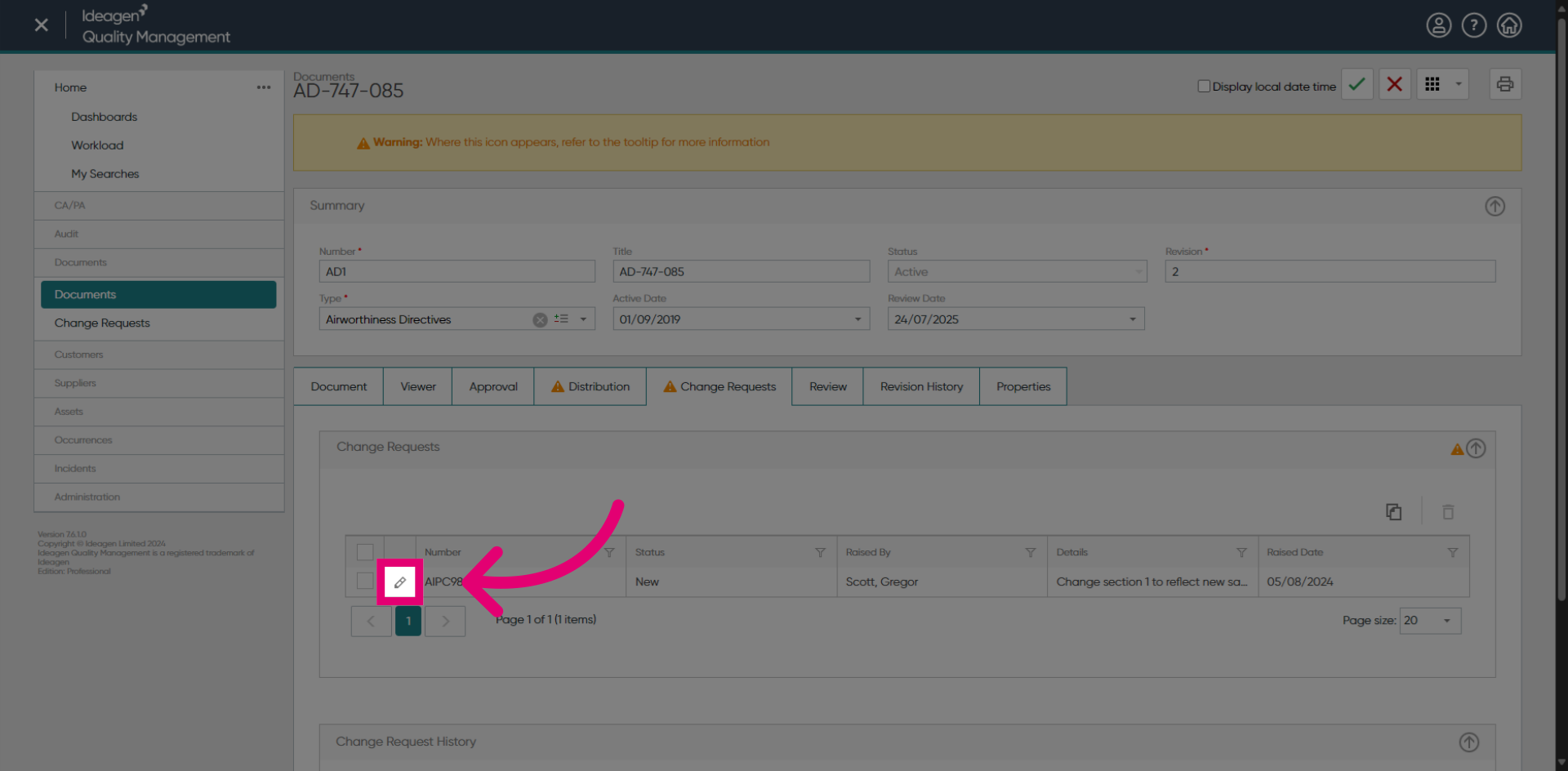Click the next page arrow button

coord(445,621)
